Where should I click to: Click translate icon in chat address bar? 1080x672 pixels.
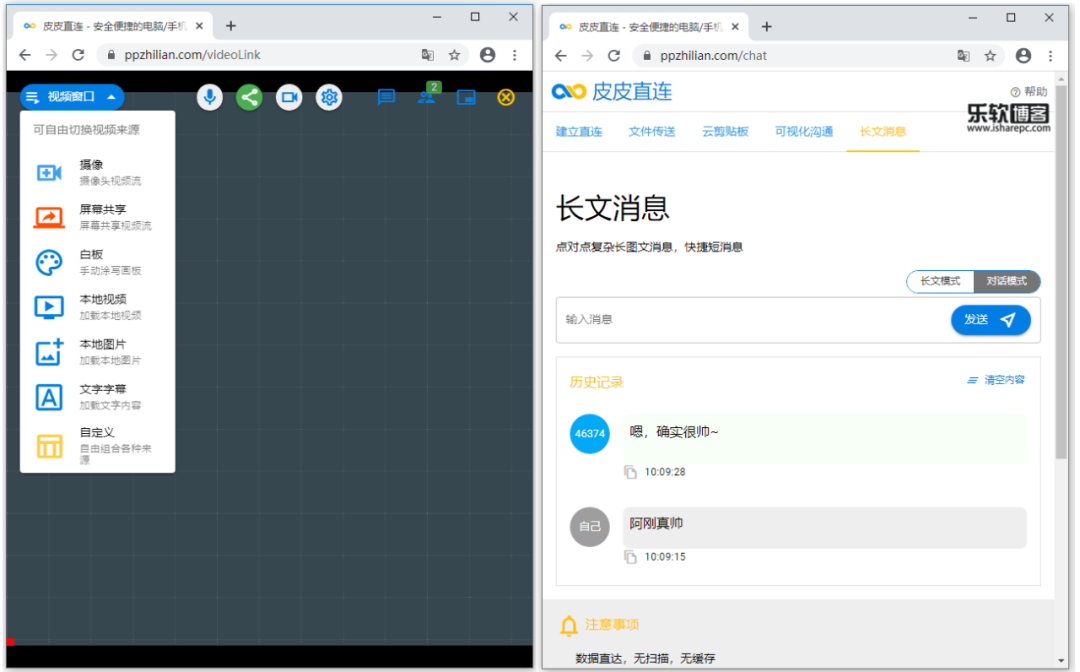[964, 56]
